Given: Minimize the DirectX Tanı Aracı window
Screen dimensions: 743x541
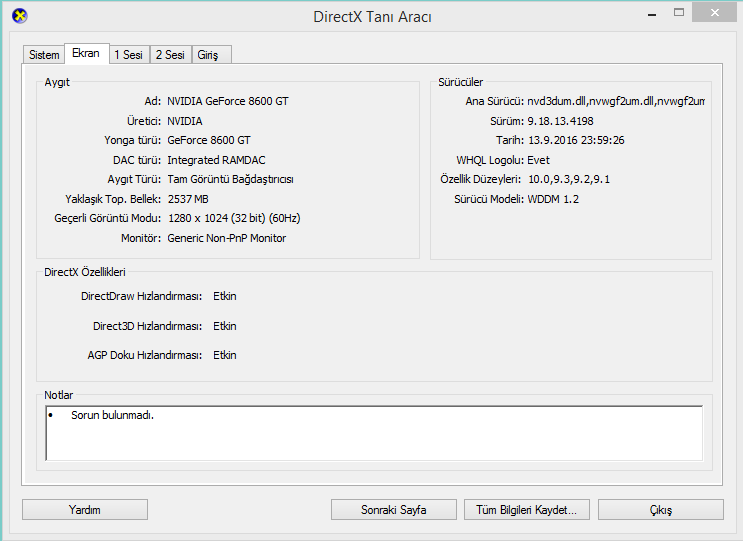Looking at the screenshot, I should [652, 14].
